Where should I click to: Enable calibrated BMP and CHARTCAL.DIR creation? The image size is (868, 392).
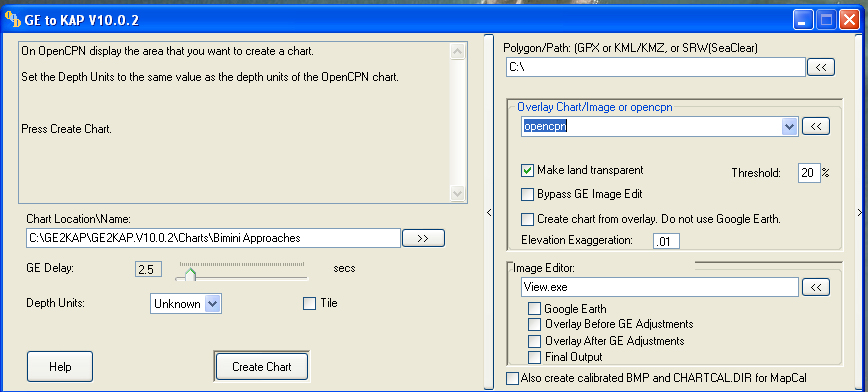pos(513,378)
